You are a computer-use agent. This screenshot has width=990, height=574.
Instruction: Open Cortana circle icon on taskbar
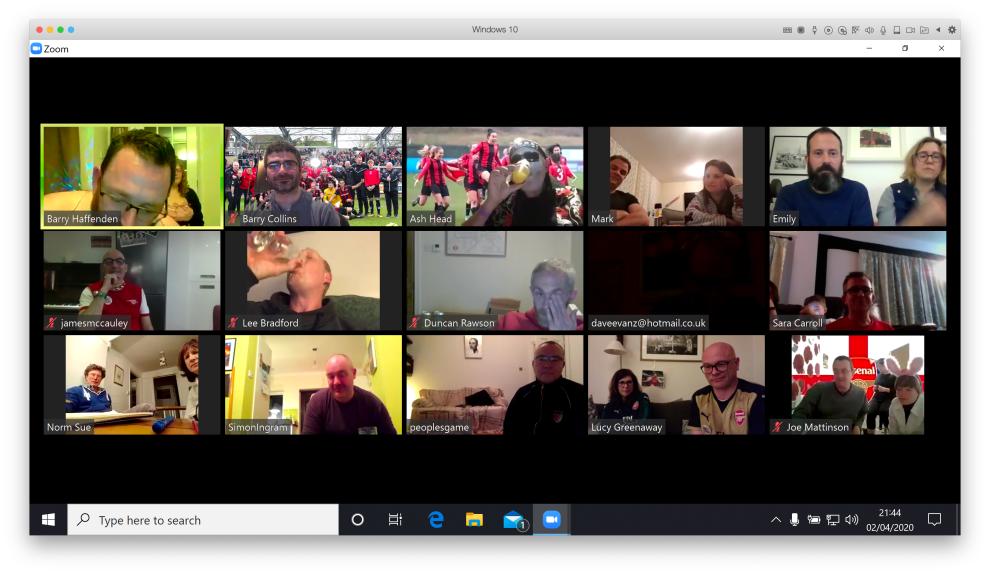pyautogui.click(x=357, y=520)
